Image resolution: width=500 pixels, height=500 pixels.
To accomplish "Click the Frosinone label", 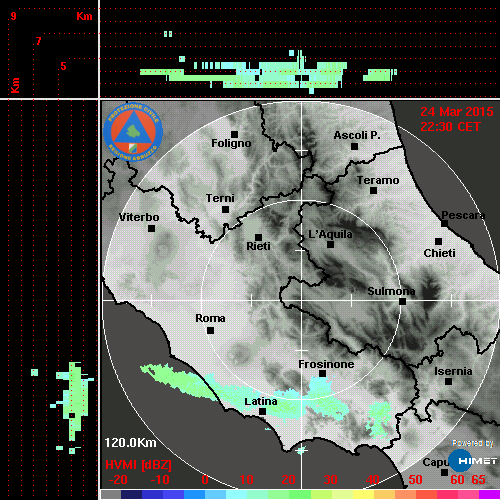I will (326, 364).
